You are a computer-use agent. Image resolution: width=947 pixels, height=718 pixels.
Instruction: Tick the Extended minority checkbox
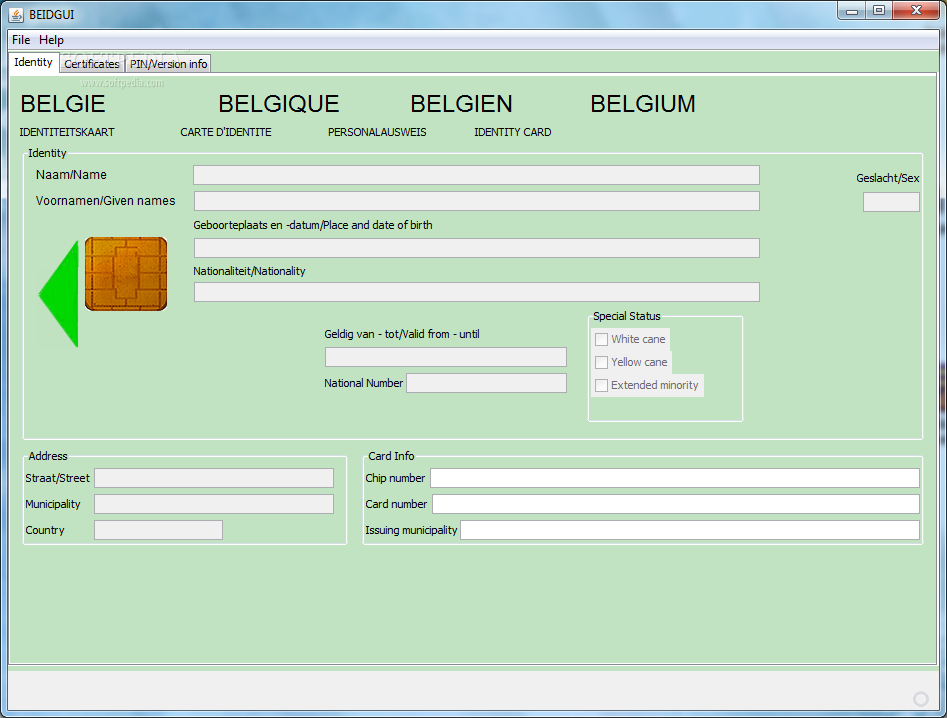(602, 385)
